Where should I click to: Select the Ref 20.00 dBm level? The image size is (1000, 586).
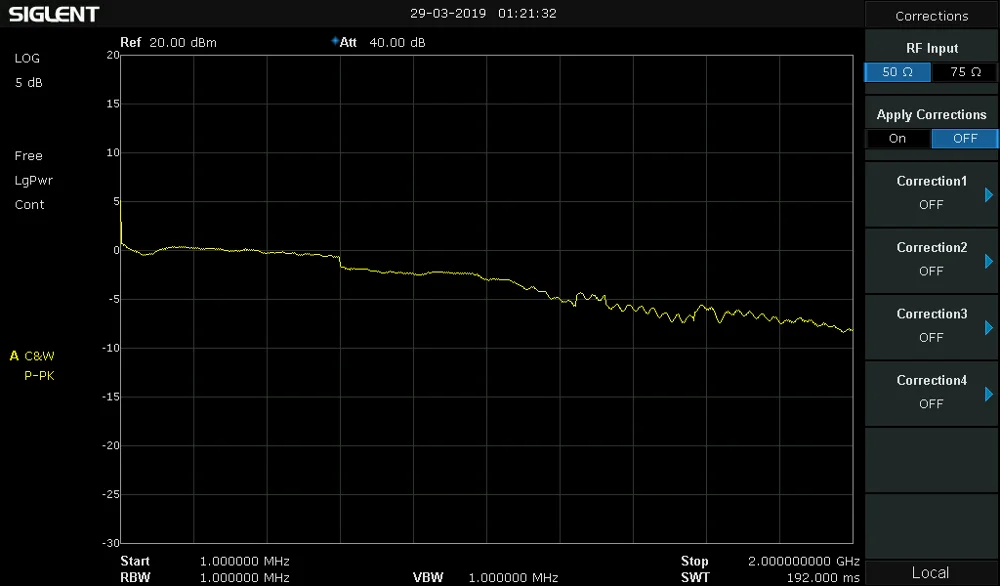click(x=168, y=43)
